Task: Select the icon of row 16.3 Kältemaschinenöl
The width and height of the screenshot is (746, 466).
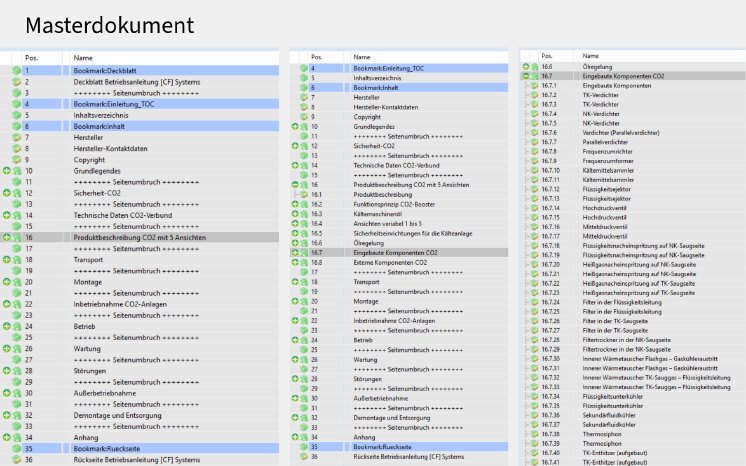Action: click(304, 214)
